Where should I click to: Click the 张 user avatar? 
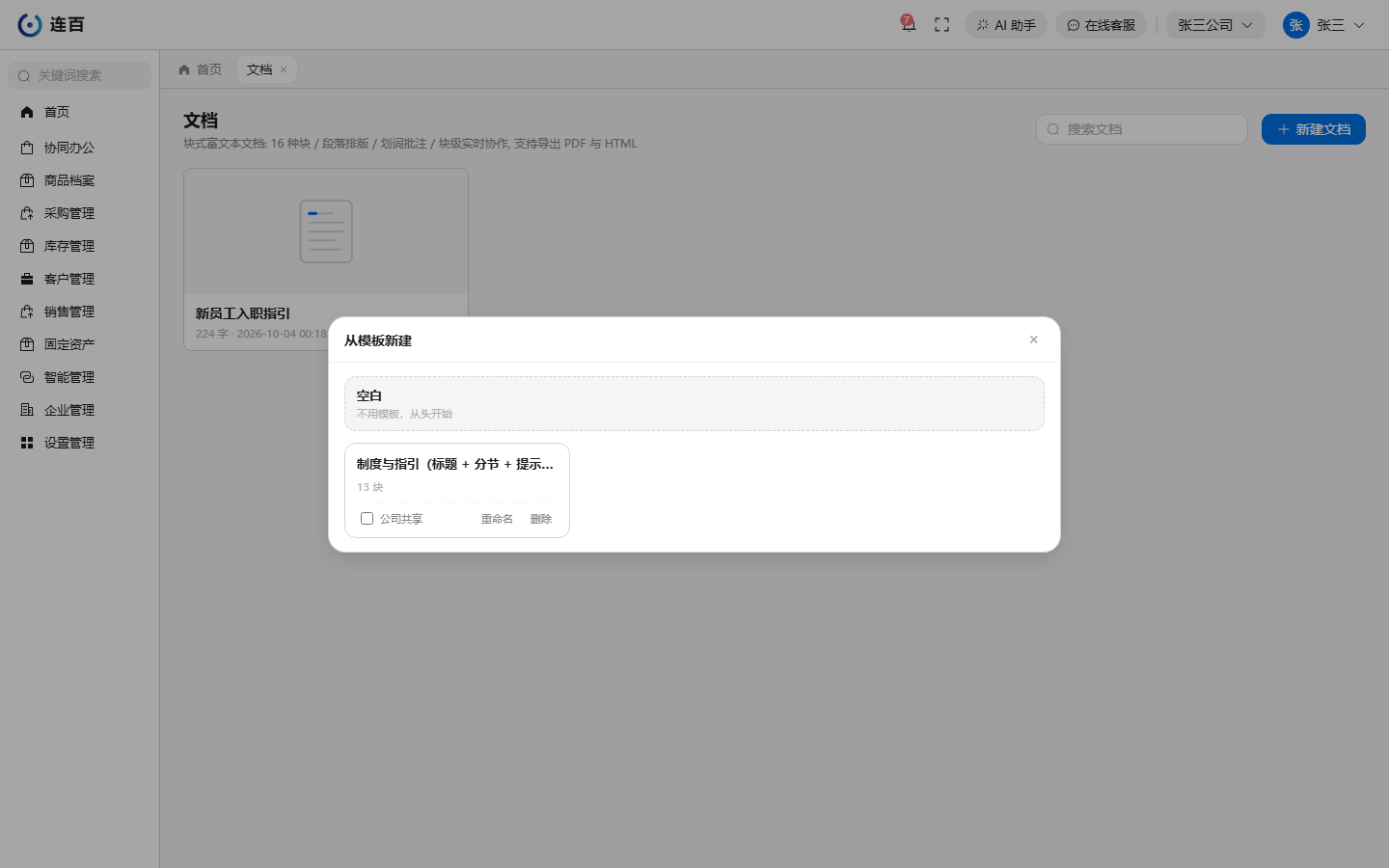point(1295,25)
